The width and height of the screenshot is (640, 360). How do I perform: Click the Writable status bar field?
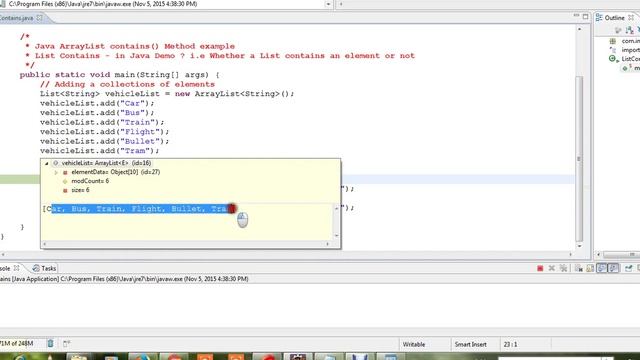click(414, 344)
